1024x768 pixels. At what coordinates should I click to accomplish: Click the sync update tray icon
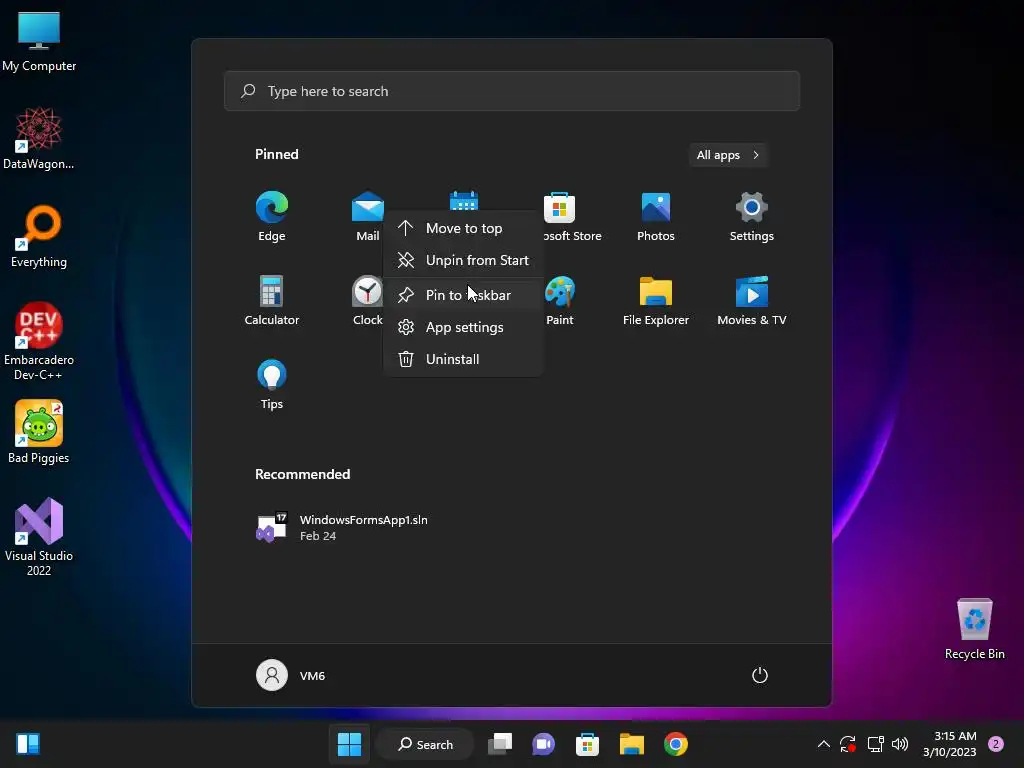(x=848, y=744)
